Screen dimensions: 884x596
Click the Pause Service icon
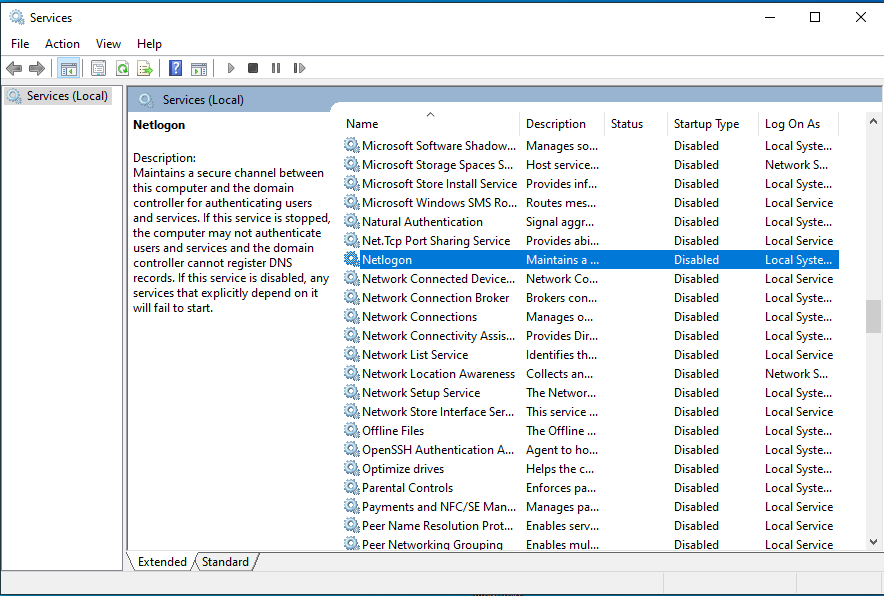coord(276,68)
